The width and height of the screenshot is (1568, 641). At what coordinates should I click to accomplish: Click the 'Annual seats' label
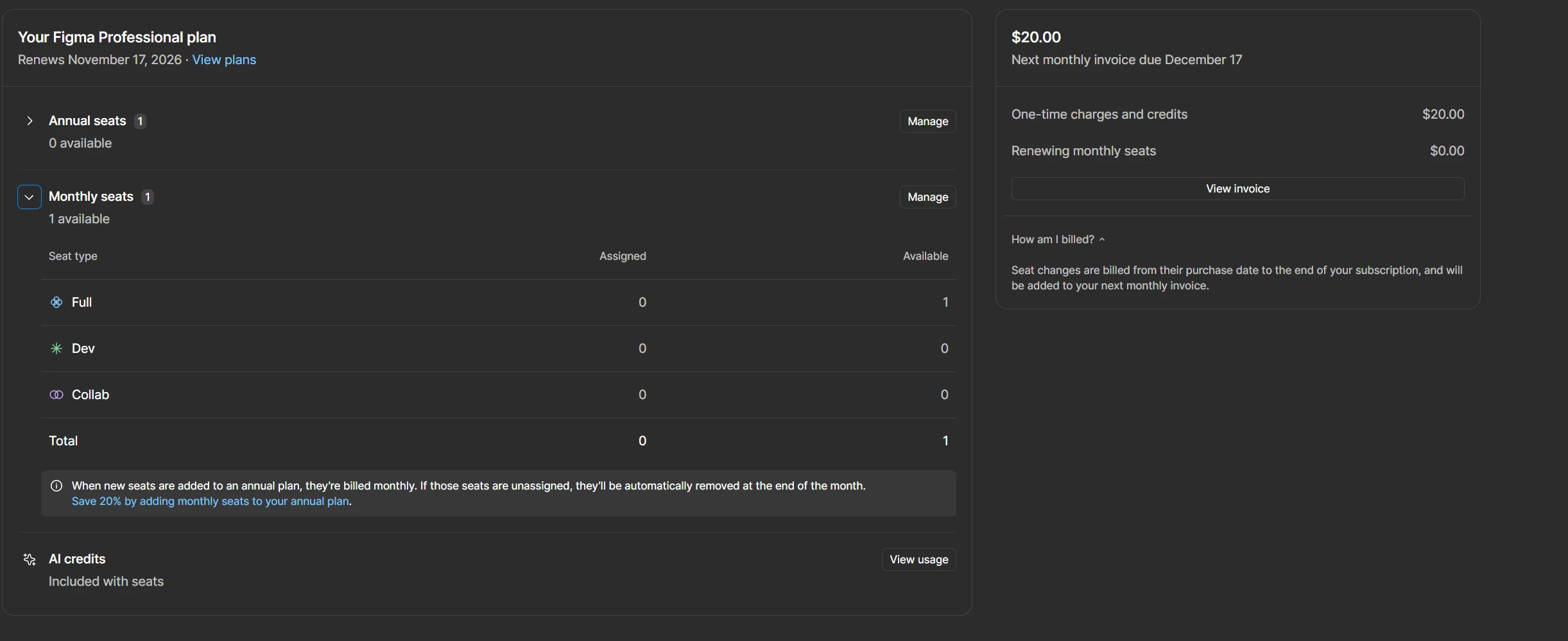[87, 121]
